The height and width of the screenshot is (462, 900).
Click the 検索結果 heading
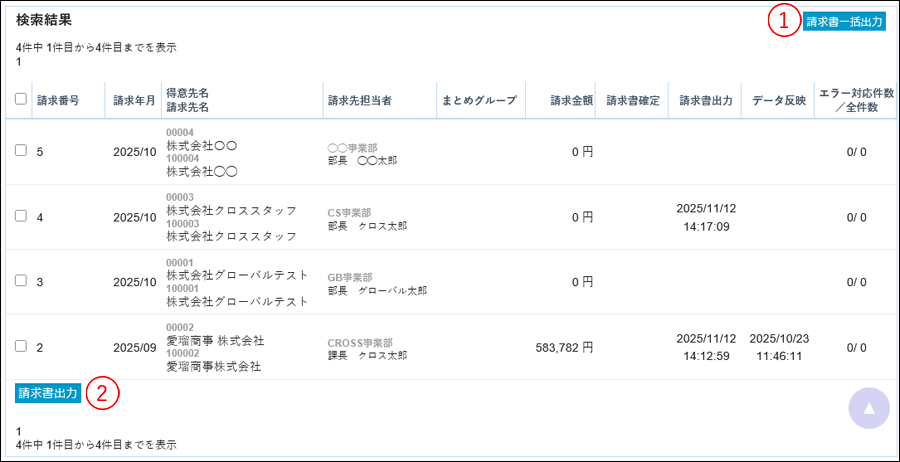(x=44, y=20)
